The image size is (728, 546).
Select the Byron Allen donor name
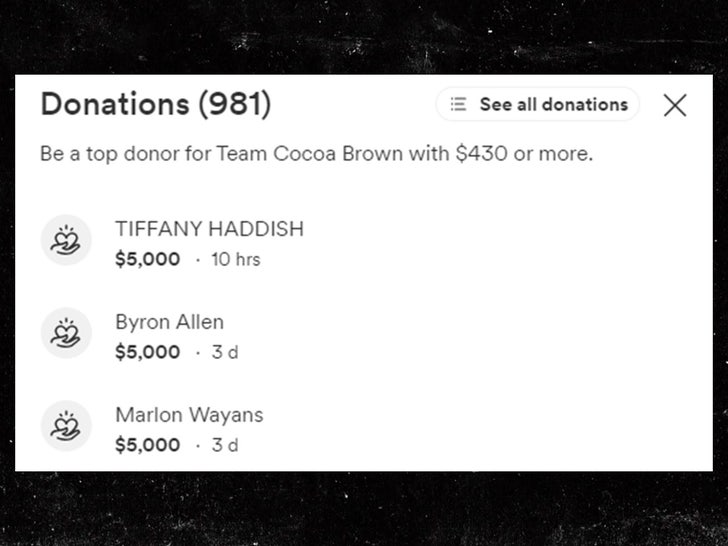169,322
